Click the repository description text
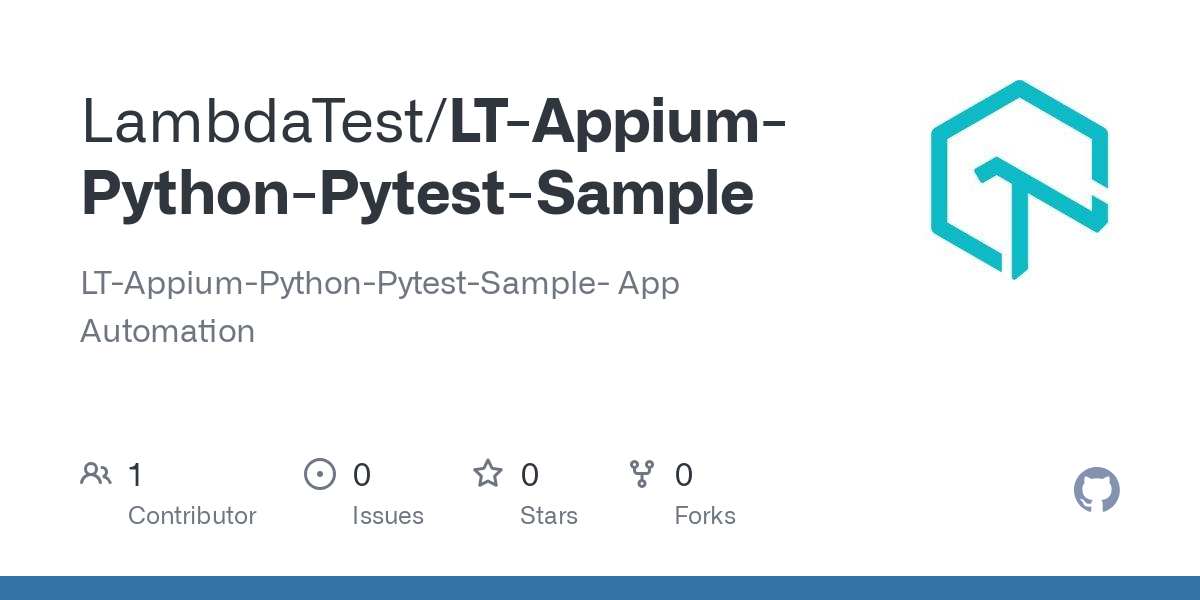The height and width of the screenshot is (600, 1200). pyautogui.click(x=380, y=307)
